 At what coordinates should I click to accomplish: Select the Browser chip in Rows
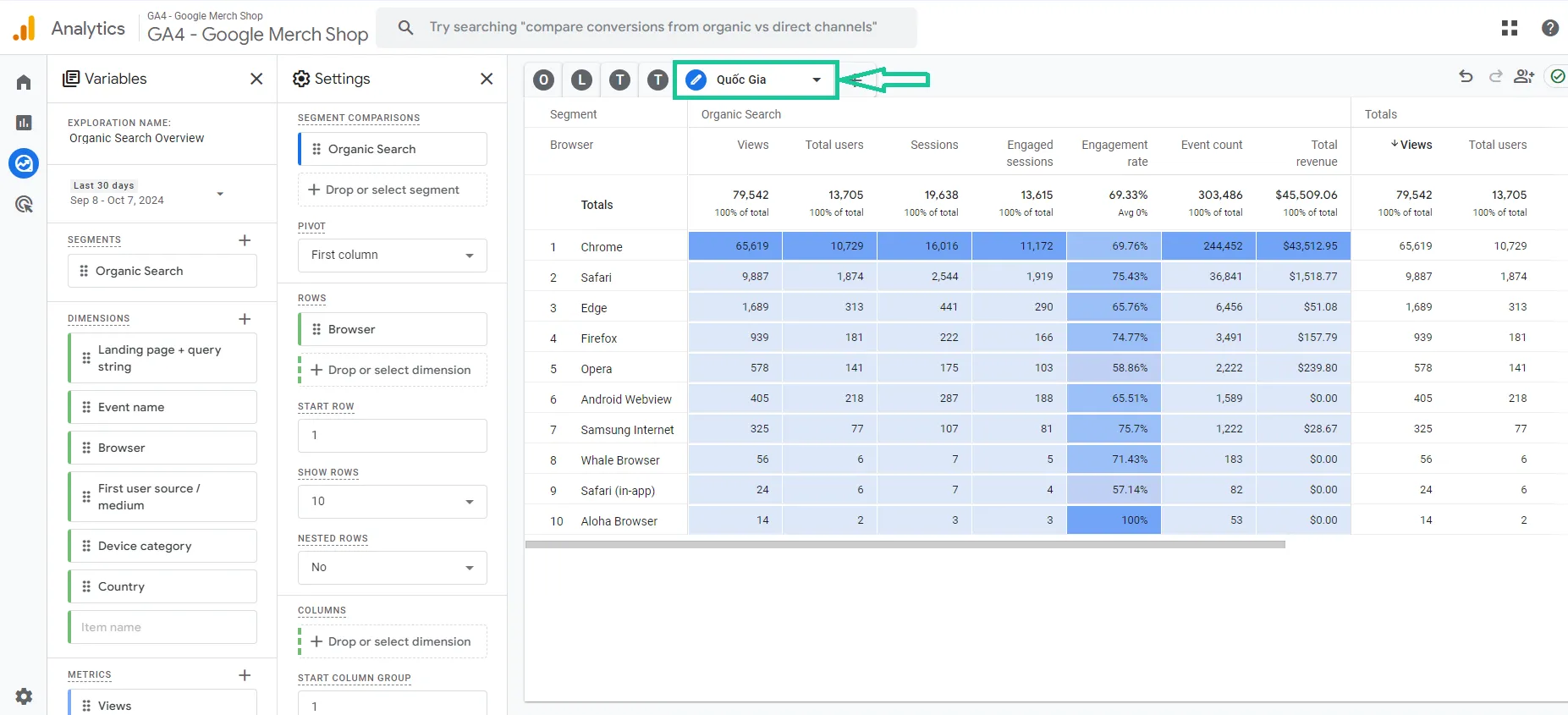(393, 330)
